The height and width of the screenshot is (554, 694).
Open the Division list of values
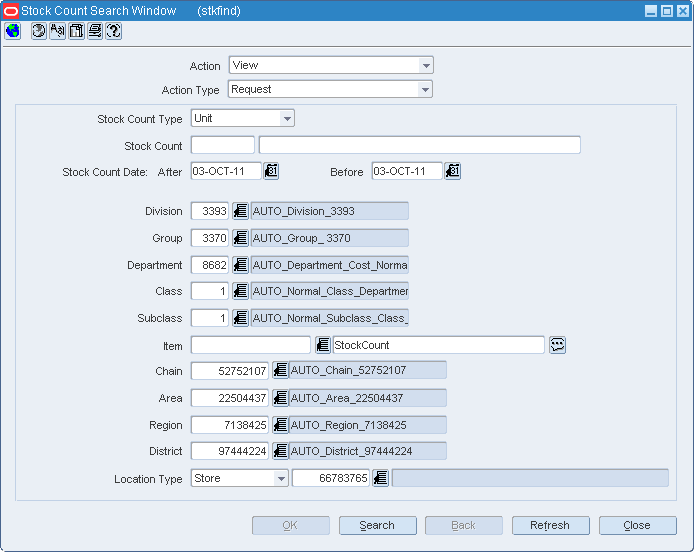pyautogui.click(x=240, y=211)
